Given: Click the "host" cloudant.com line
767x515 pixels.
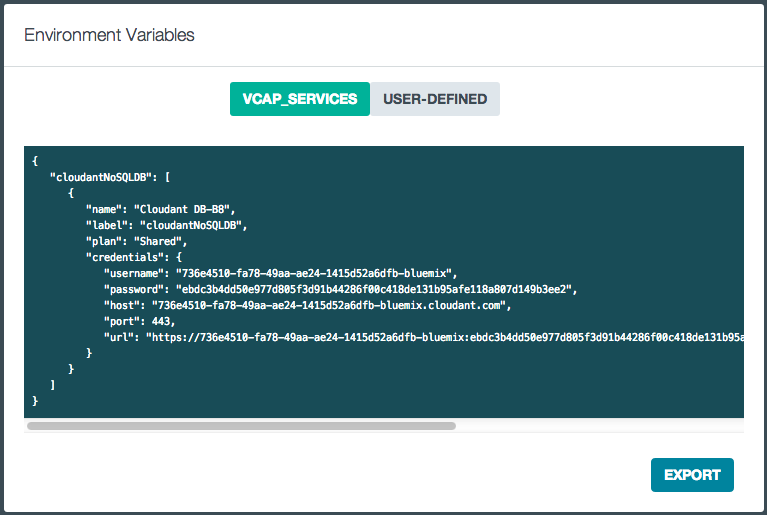Looking at the screenshot, I should click(x=307, y=306).
